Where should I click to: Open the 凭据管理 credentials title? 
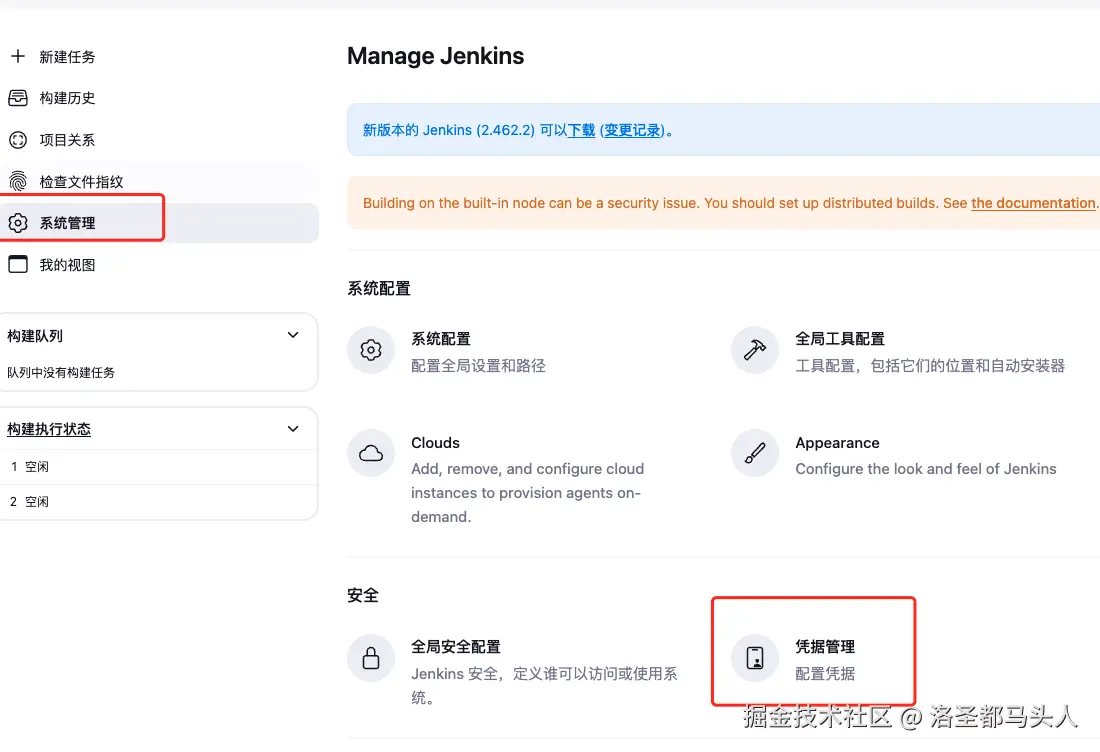(x=825, y=647)
